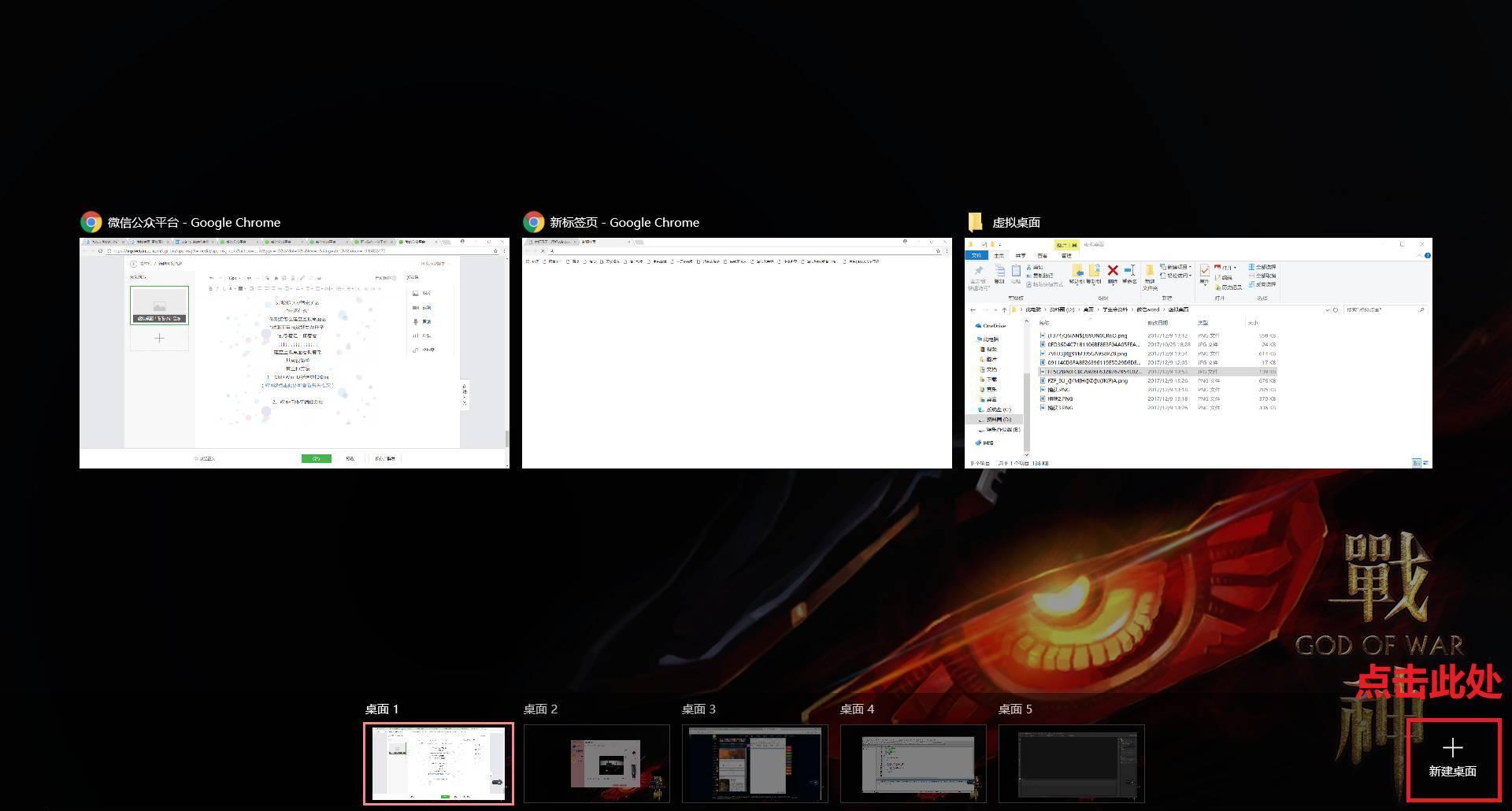This screenshot has height=811, width=1512.
Task: Open the 微信公众平台 Google Chrome window thumbnail
Action: 295,353
